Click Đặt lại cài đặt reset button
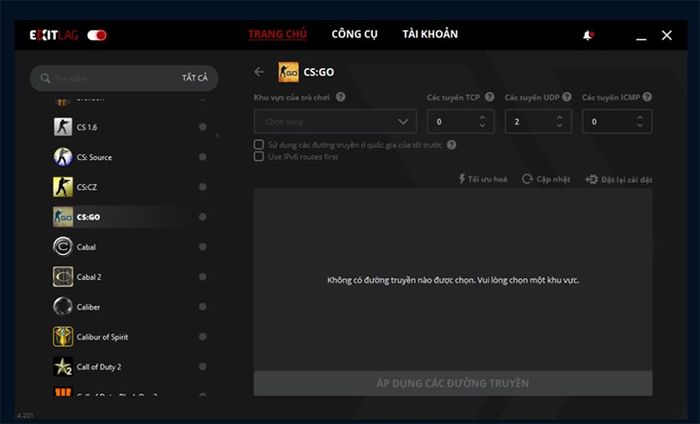Screen dimensions: 700x424 tap(619, 179)
